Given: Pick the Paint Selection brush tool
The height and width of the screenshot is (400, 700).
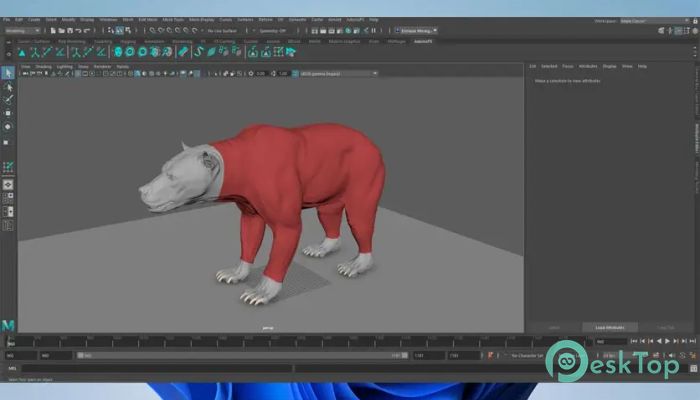Looking at the screenshot, I should [8, 100].
